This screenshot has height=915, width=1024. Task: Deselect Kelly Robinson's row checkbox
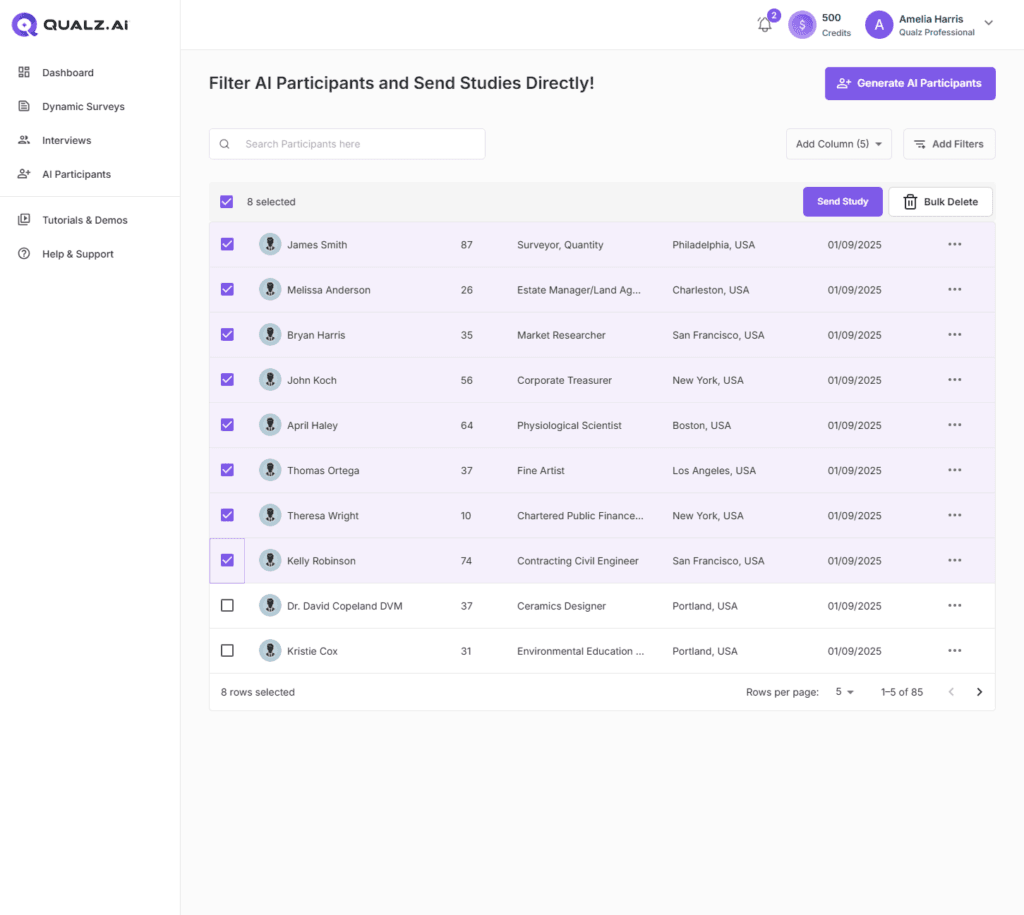coord(227,561)
